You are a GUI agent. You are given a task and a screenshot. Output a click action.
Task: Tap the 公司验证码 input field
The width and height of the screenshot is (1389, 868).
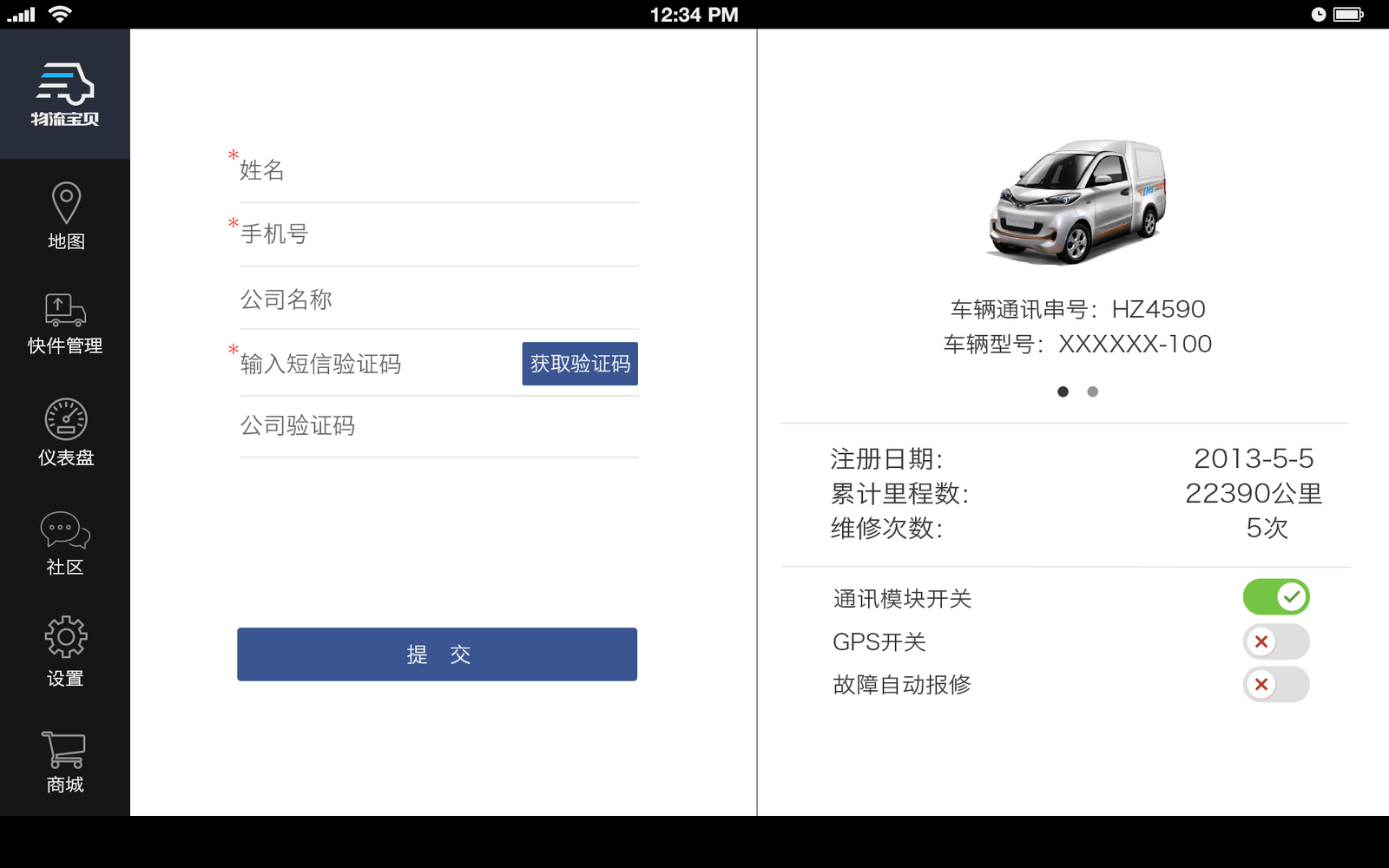coord(438,426)
